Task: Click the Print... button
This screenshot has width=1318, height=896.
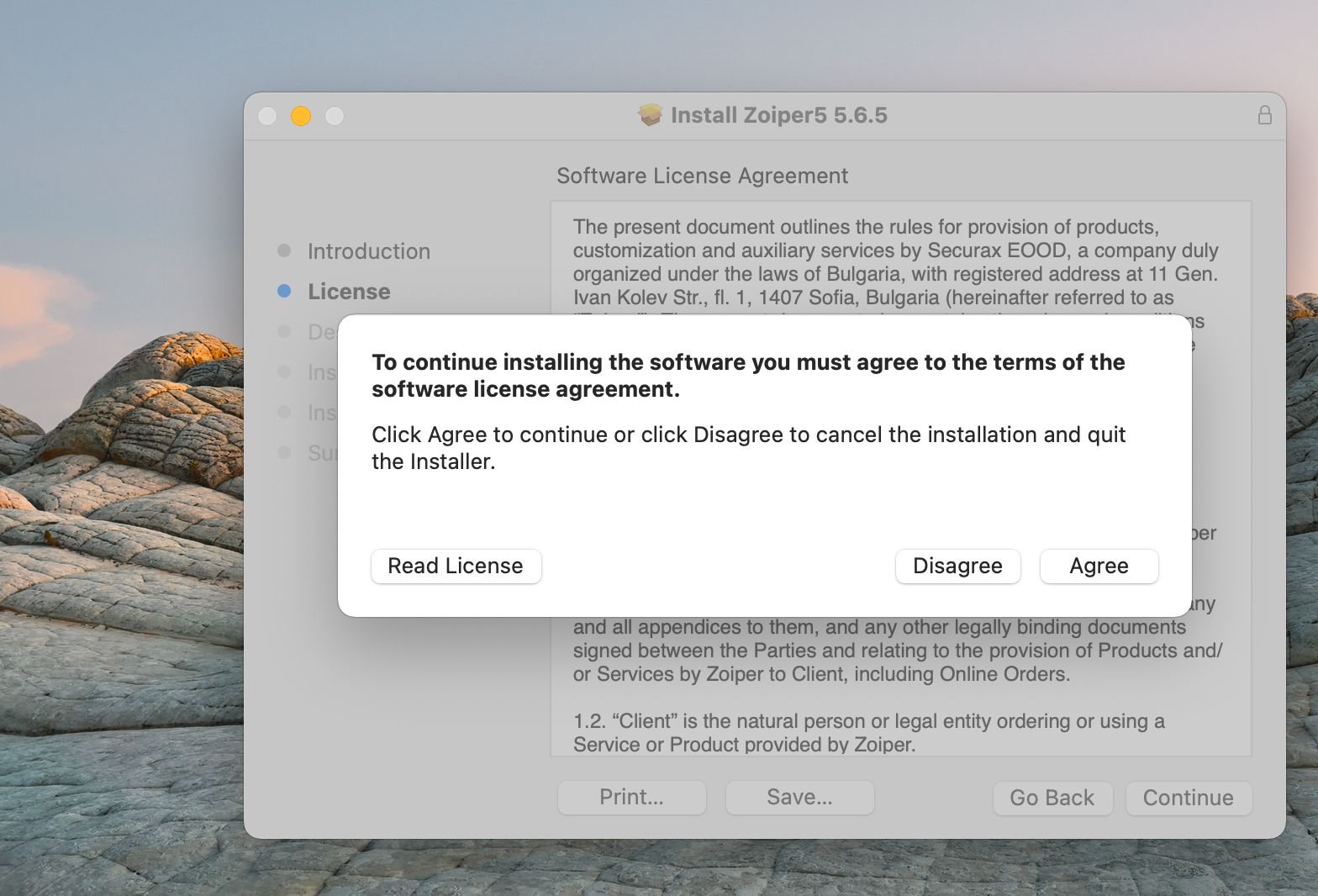Action: [631, 798]
